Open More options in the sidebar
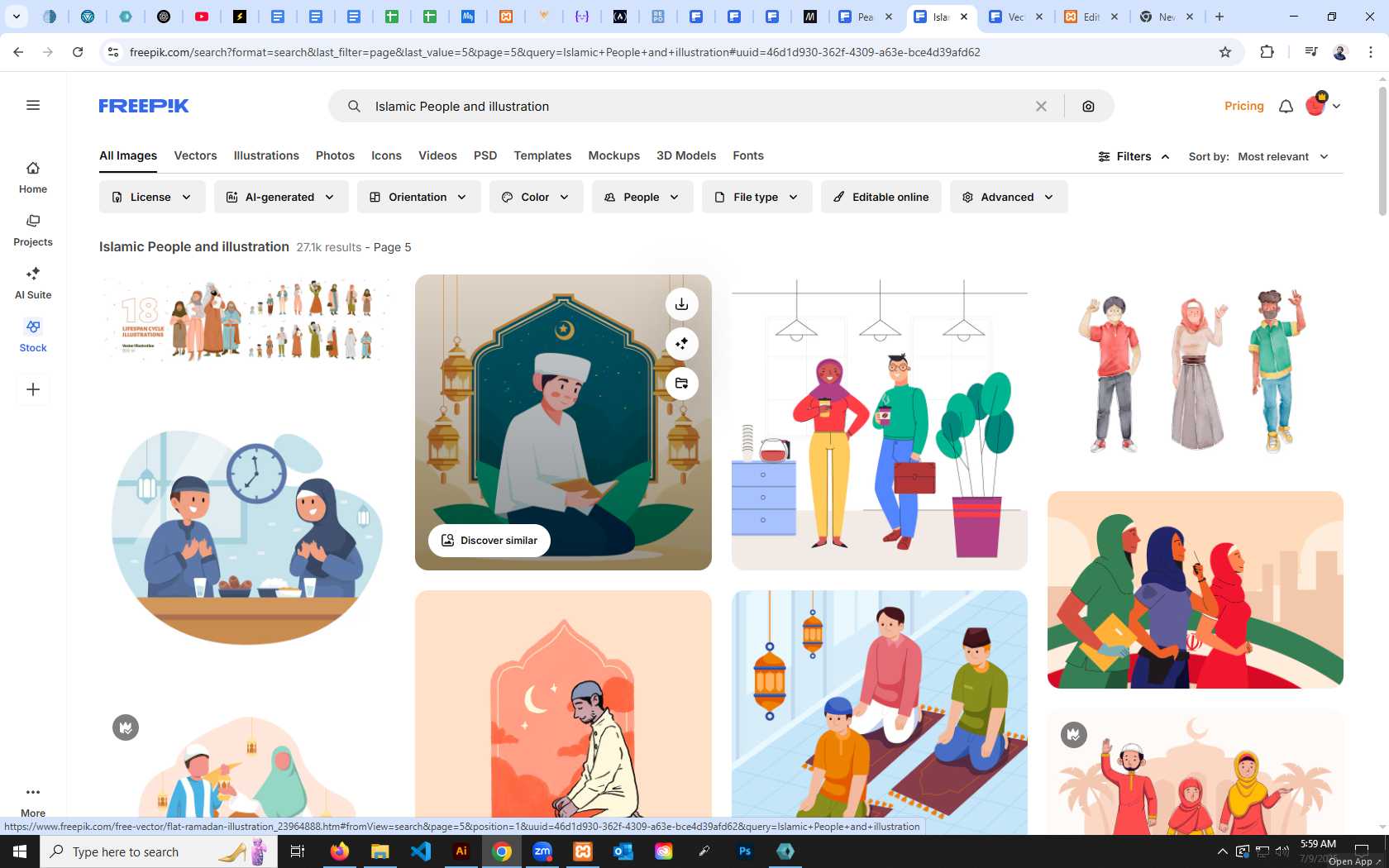The image size is (1389, 868). tap(33, 801)
